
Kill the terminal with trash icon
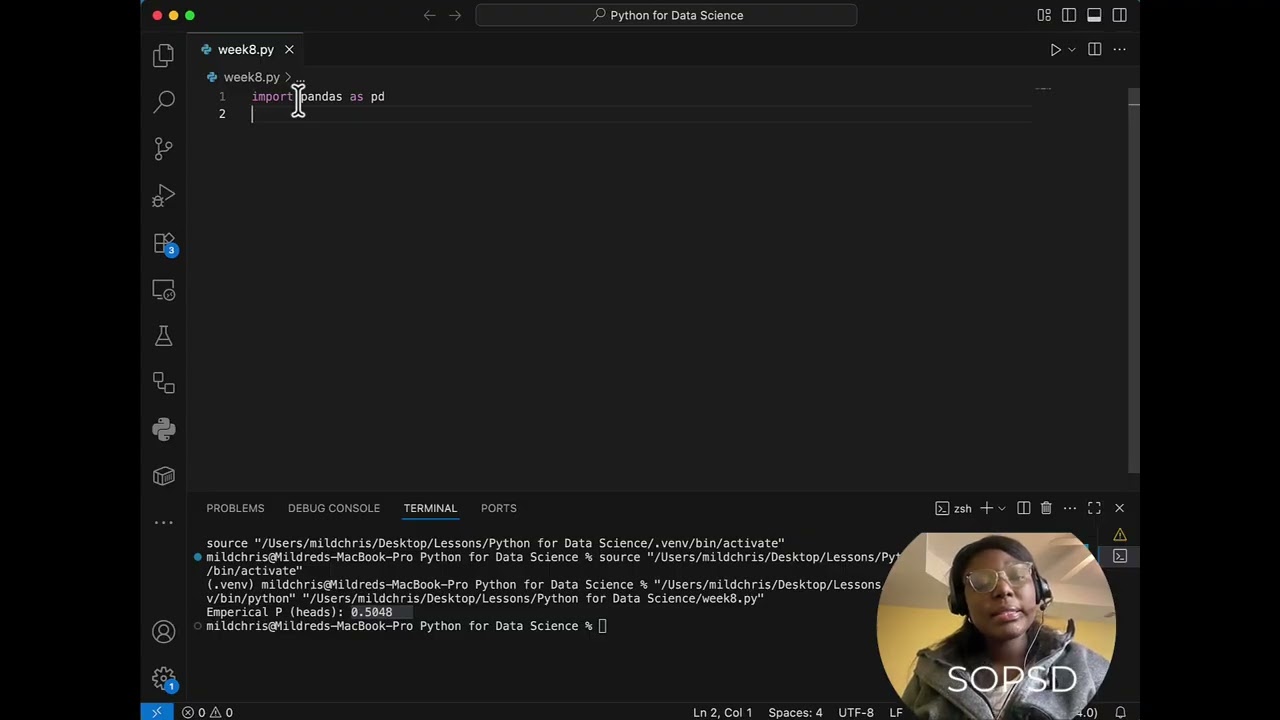click(x=1046, y=508)
